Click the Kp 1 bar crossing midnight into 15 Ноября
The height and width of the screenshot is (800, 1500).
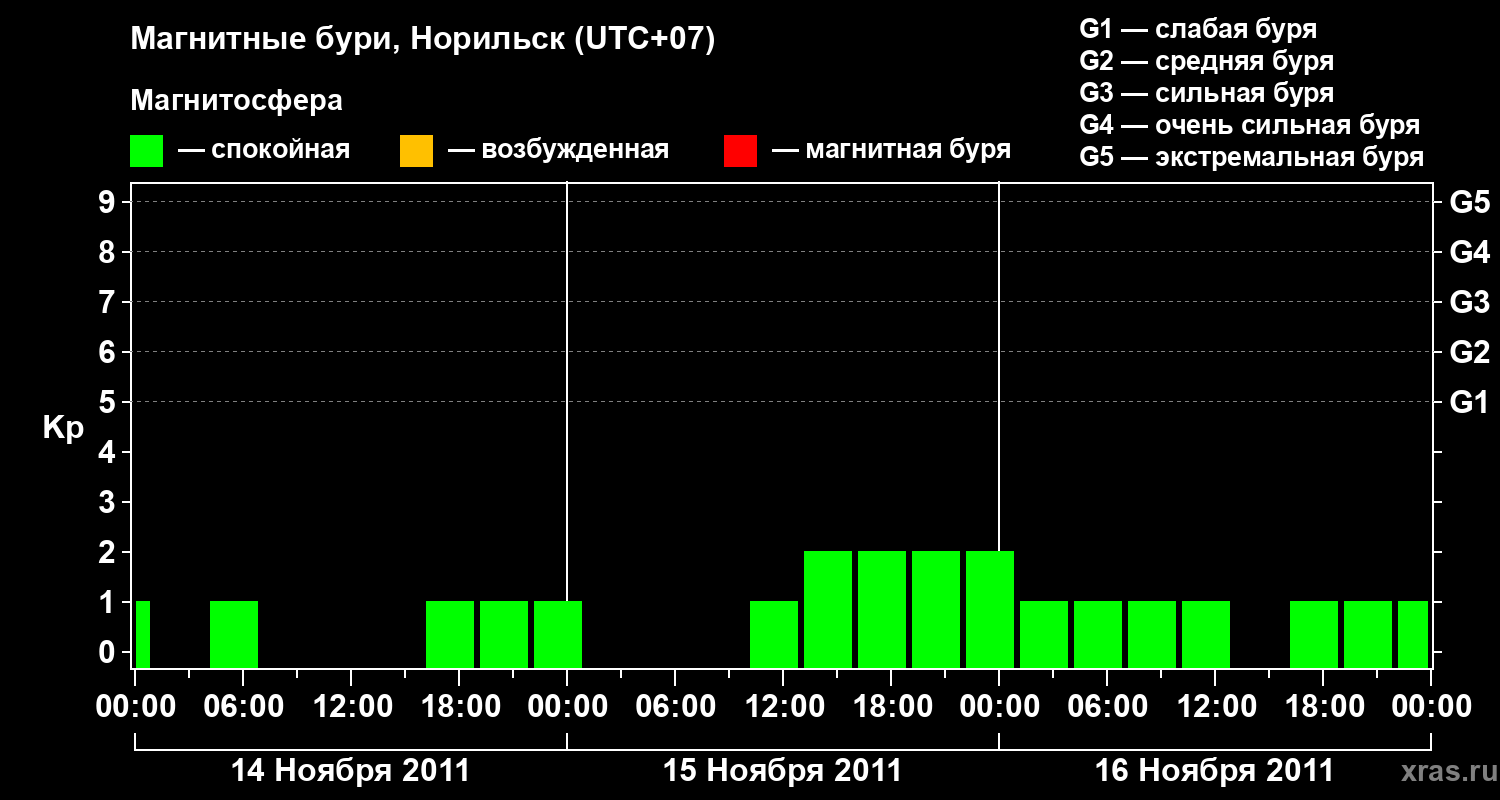pos(558,634)
